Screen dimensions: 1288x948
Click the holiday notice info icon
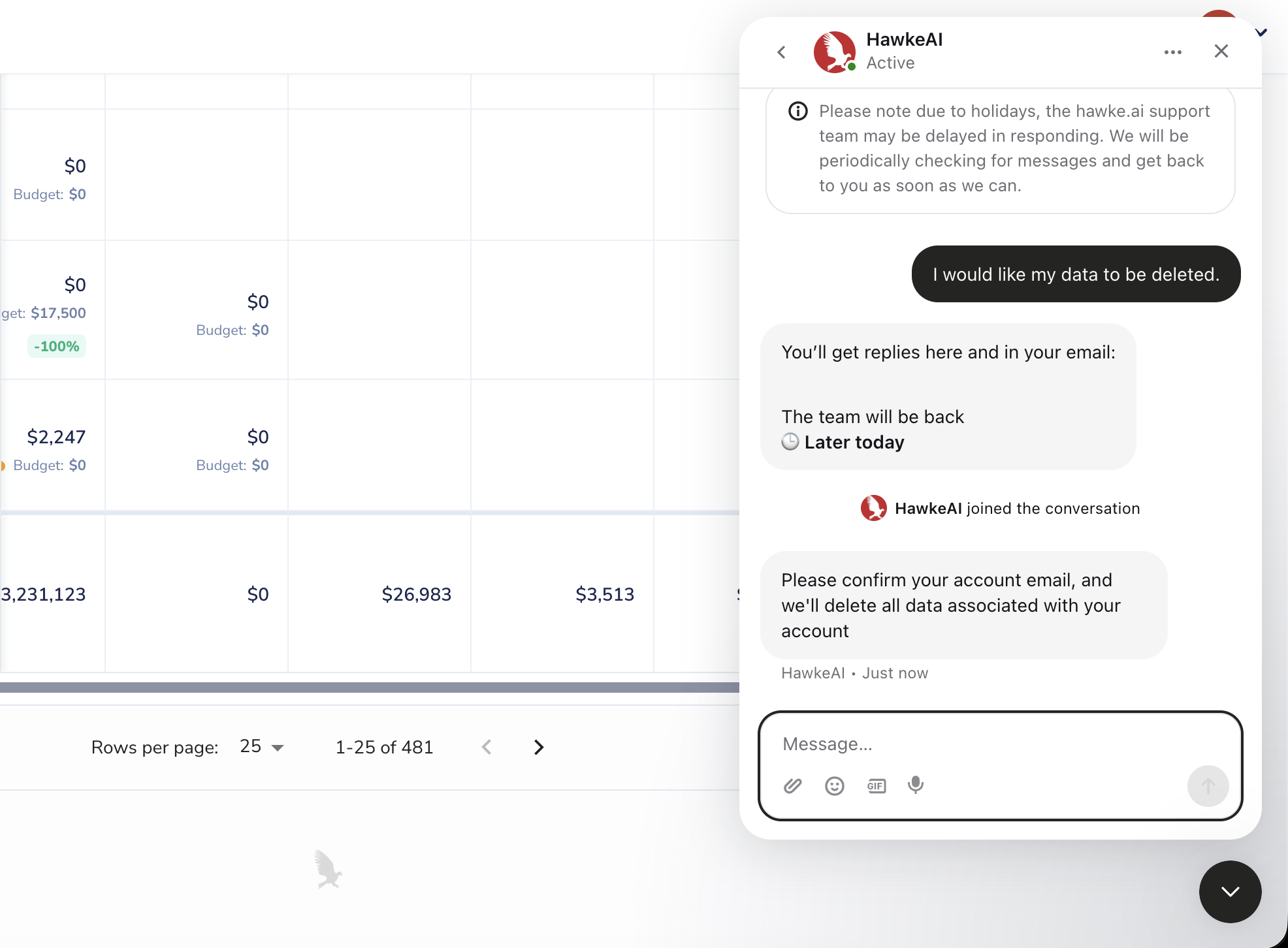pyautogui.click(x=797, y=111)
